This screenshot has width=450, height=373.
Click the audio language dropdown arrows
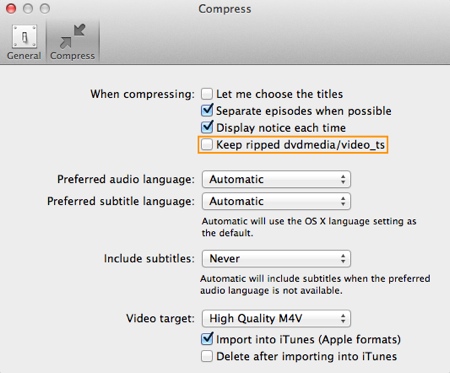343,179
